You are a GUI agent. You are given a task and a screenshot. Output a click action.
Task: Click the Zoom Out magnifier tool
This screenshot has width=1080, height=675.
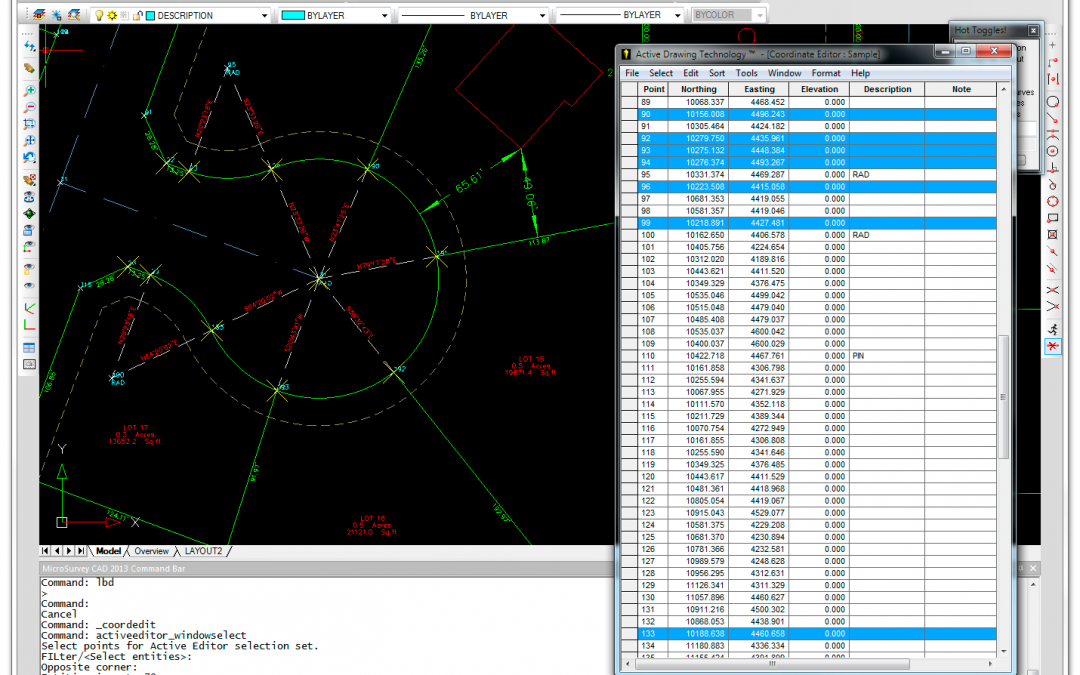pyautogui.click(x=30, y=107)
